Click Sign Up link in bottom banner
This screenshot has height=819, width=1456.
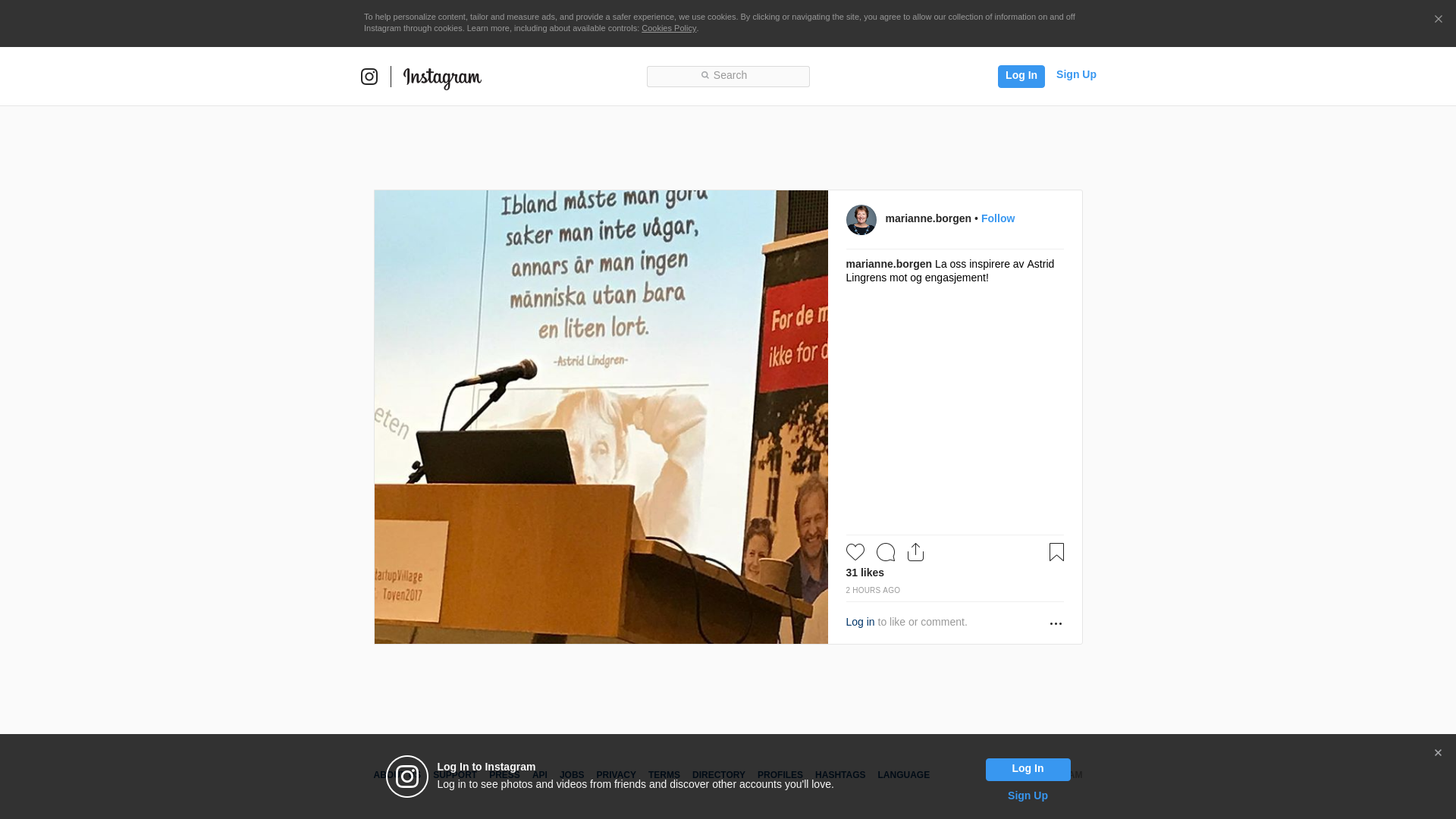tap(1028, 795)
